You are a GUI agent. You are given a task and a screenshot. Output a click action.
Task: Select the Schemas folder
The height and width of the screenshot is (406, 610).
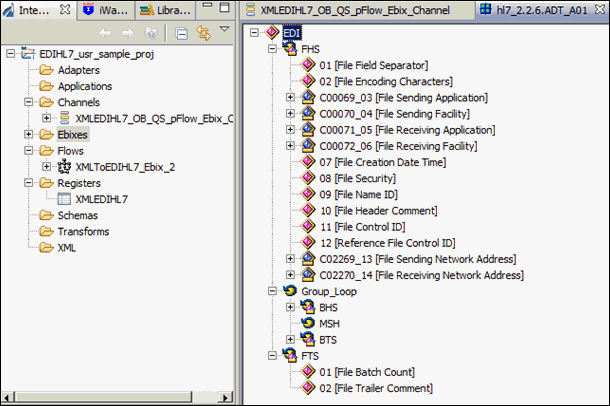click(77, 215)
